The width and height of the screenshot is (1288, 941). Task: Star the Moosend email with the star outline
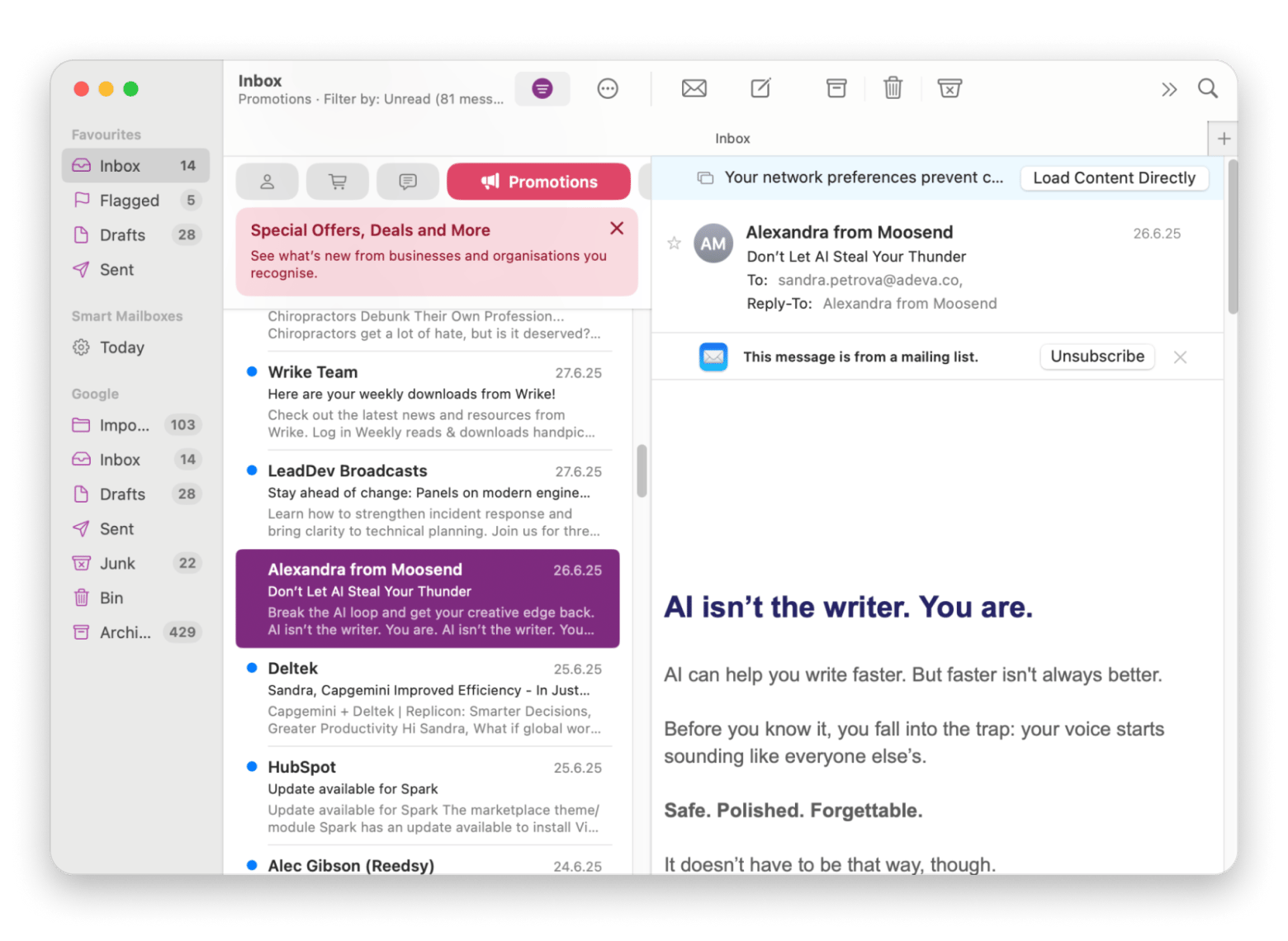(674, 243)
